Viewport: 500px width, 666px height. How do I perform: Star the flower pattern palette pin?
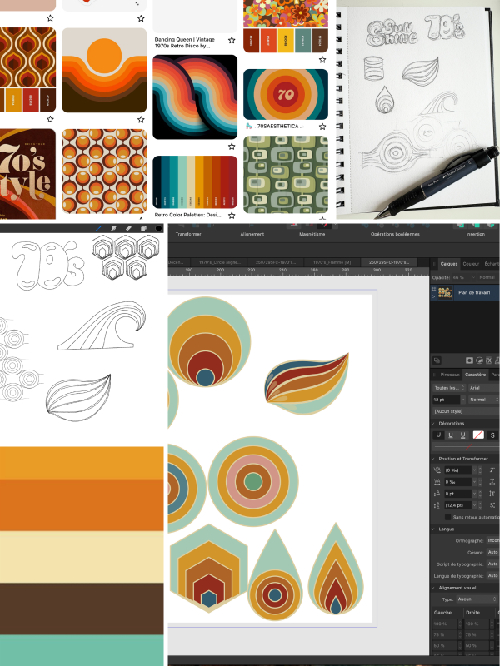(322, 59)
